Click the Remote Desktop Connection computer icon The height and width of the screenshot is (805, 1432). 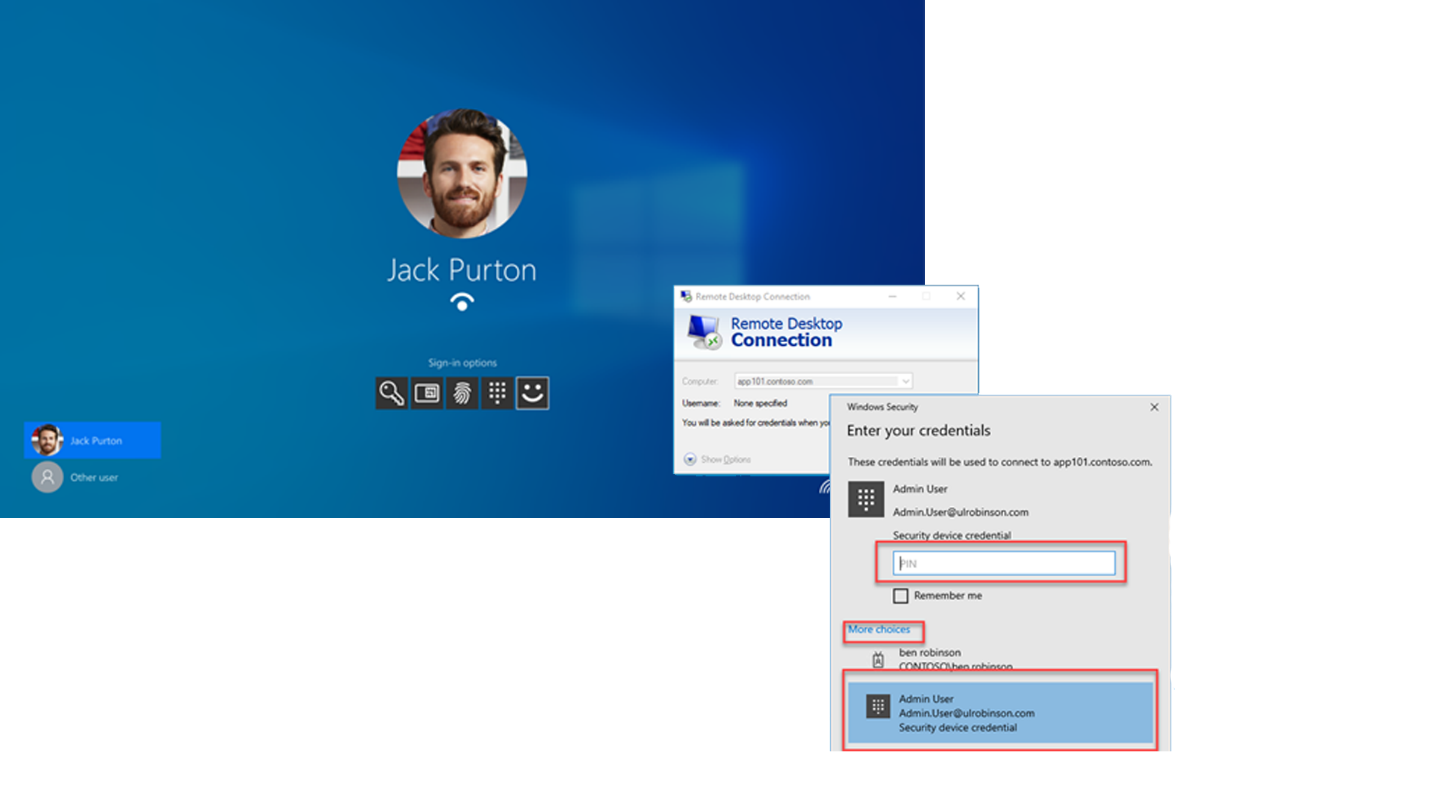click(704, 332)
